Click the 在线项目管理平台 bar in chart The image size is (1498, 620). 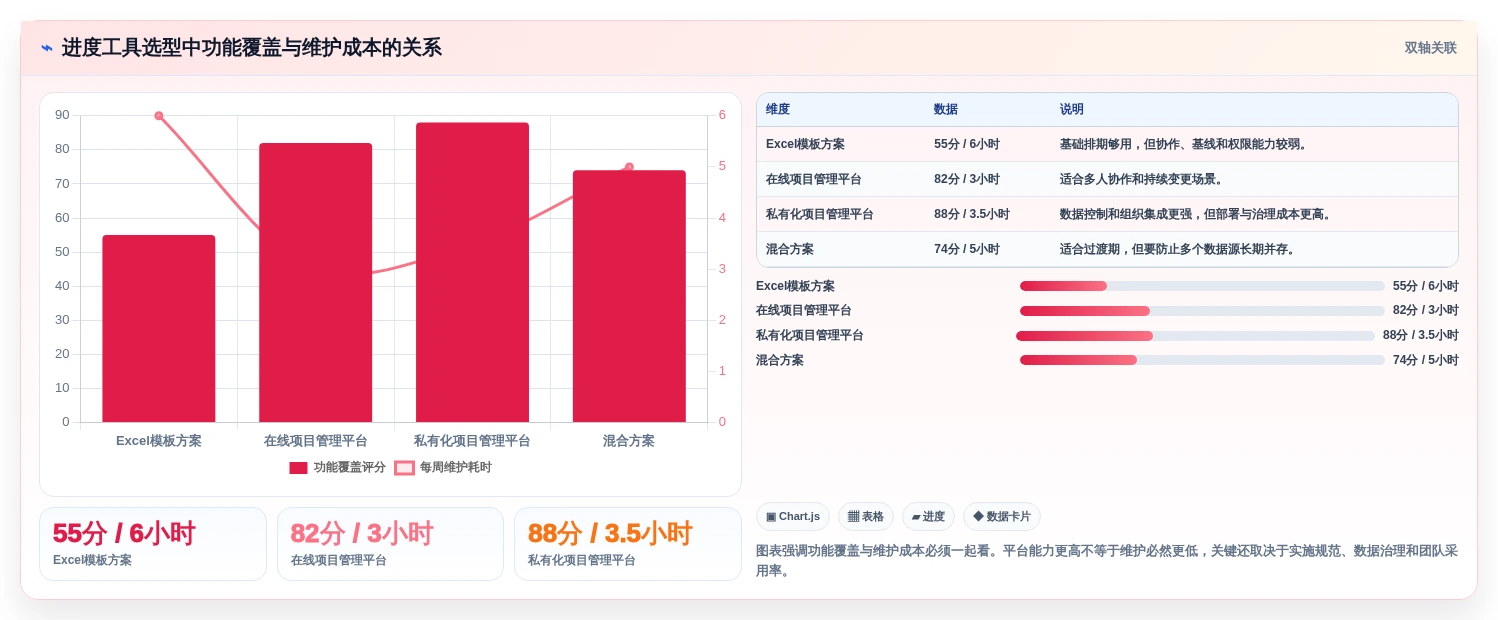tap(316, 282)
